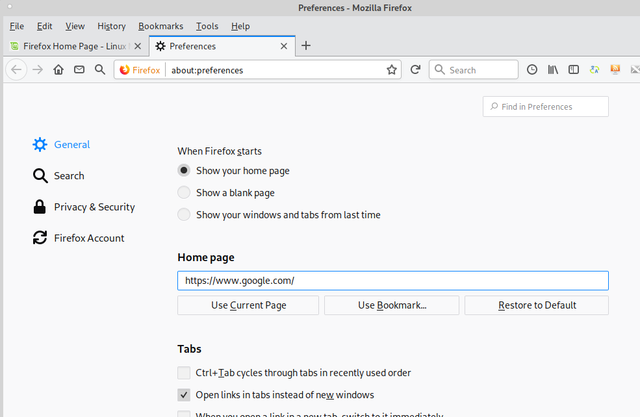The image size is (640, 417).
Task: Enable Ctrl+Tab cycles through tabs checkbox
Action: 184,373
